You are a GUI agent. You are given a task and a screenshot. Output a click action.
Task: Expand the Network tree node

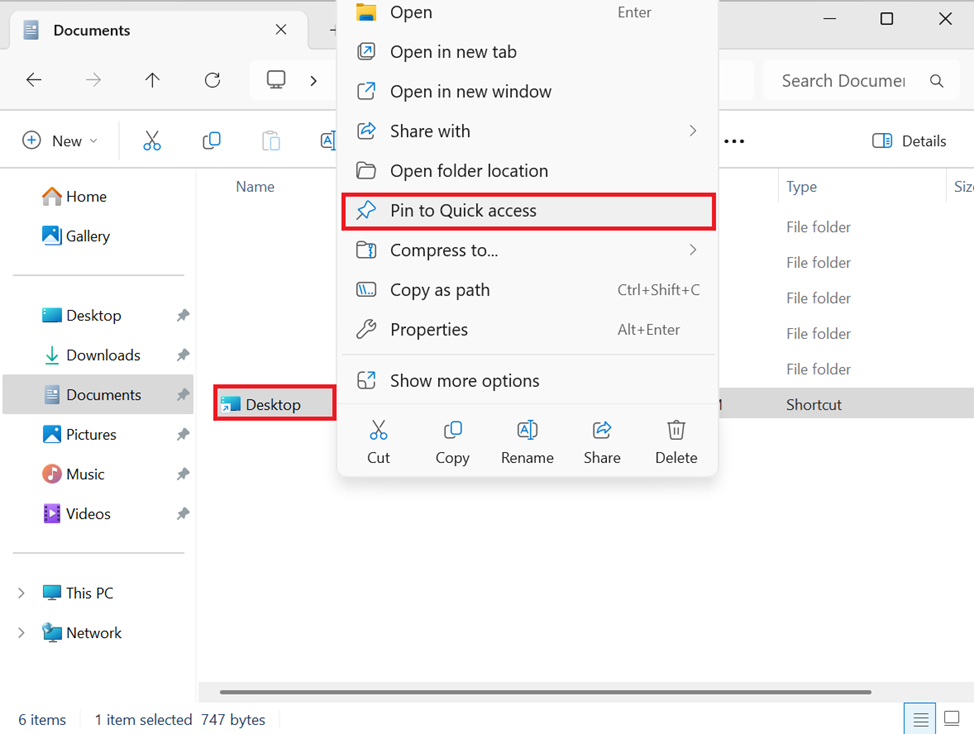coord(21,633)
